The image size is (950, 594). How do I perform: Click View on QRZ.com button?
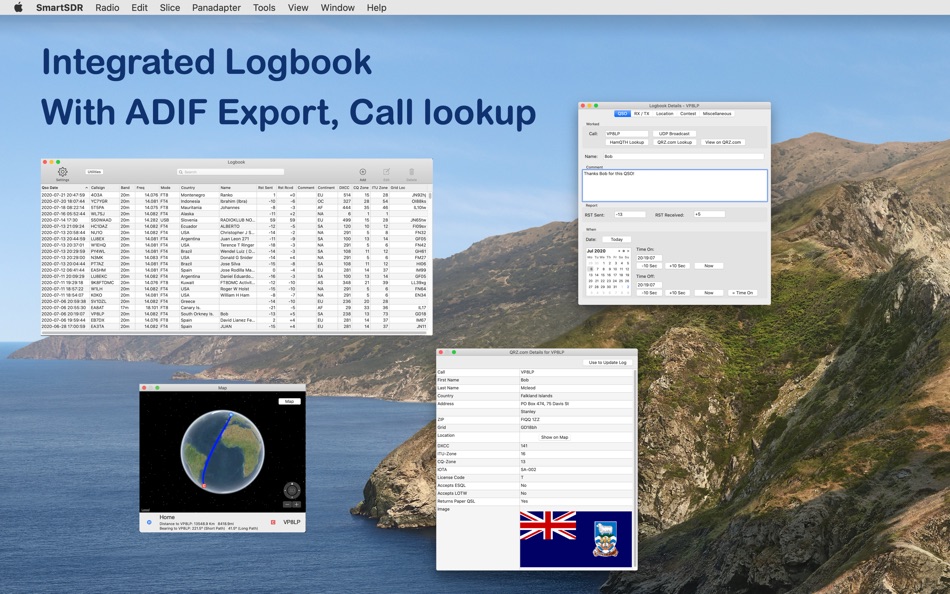click(723, 142)
